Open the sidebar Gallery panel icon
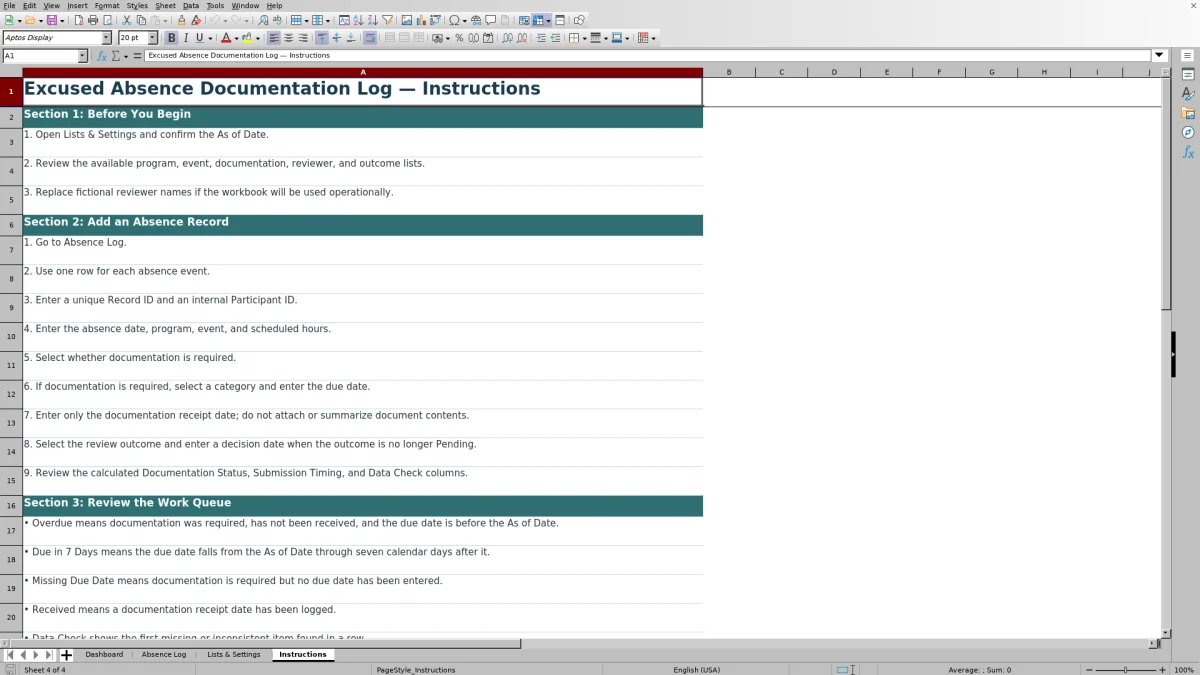The width and height of the screenshot is (1200, 675). point(1188,113)
